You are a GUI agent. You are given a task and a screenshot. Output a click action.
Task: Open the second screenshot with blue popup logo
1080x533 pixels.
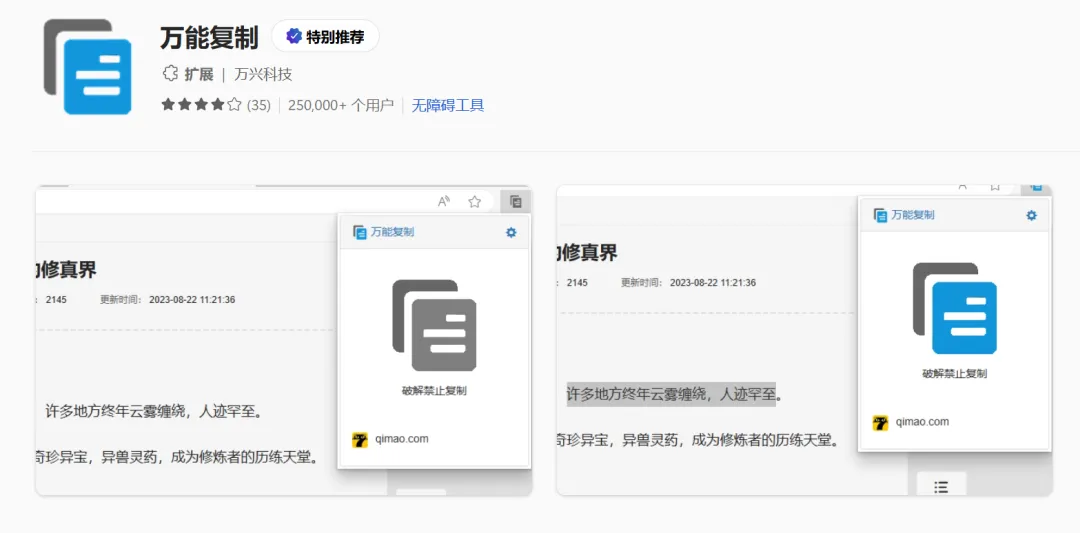click(x=804, y=340)
